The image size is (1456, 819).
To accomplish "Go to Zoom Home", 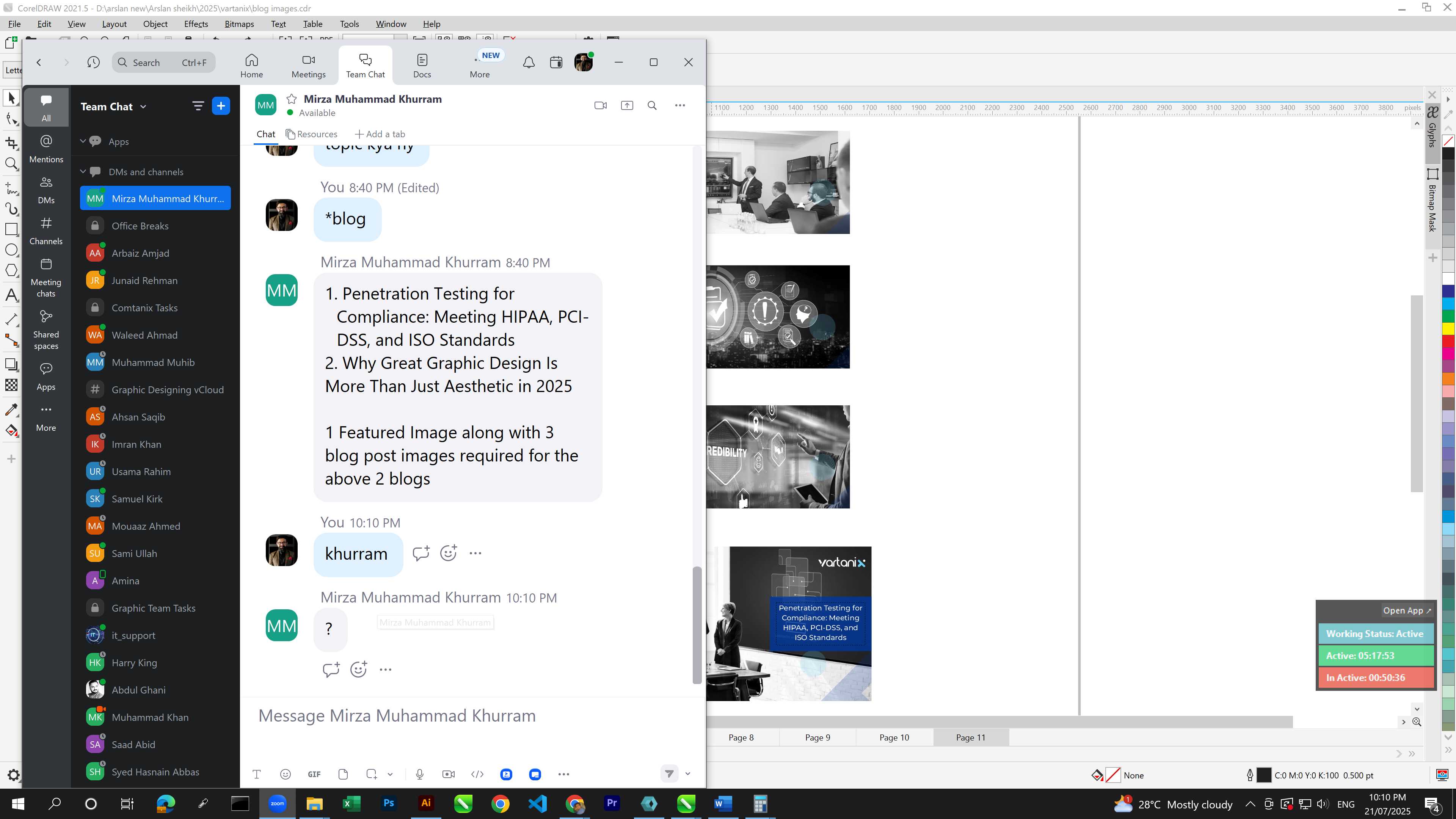I will (x=251, y=66).
